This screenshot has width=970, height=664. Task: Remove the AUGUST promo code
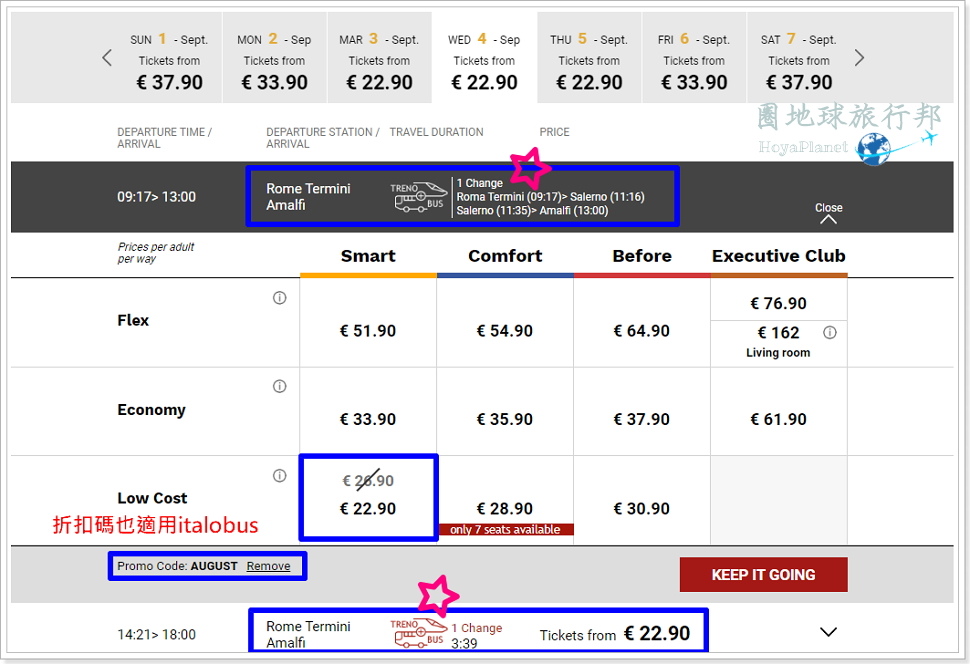[x=268, y=566]
